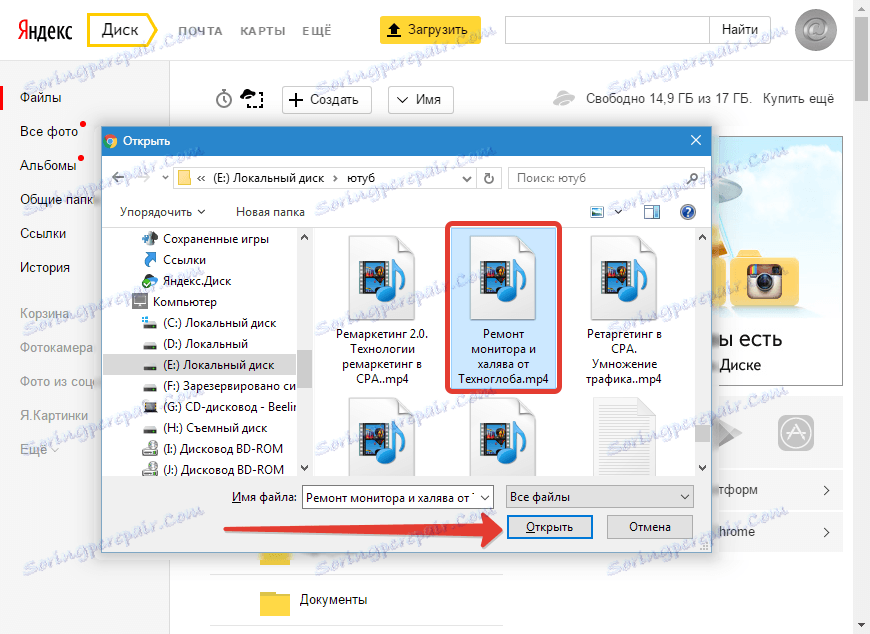870x634 pixels.
Task: Click the Открыть button
Action: tap(549, 527)
